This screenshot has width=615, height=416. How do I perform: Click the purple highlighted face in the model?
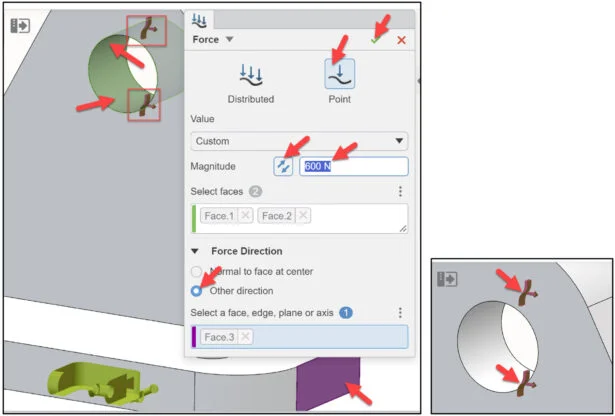[328, 380]
